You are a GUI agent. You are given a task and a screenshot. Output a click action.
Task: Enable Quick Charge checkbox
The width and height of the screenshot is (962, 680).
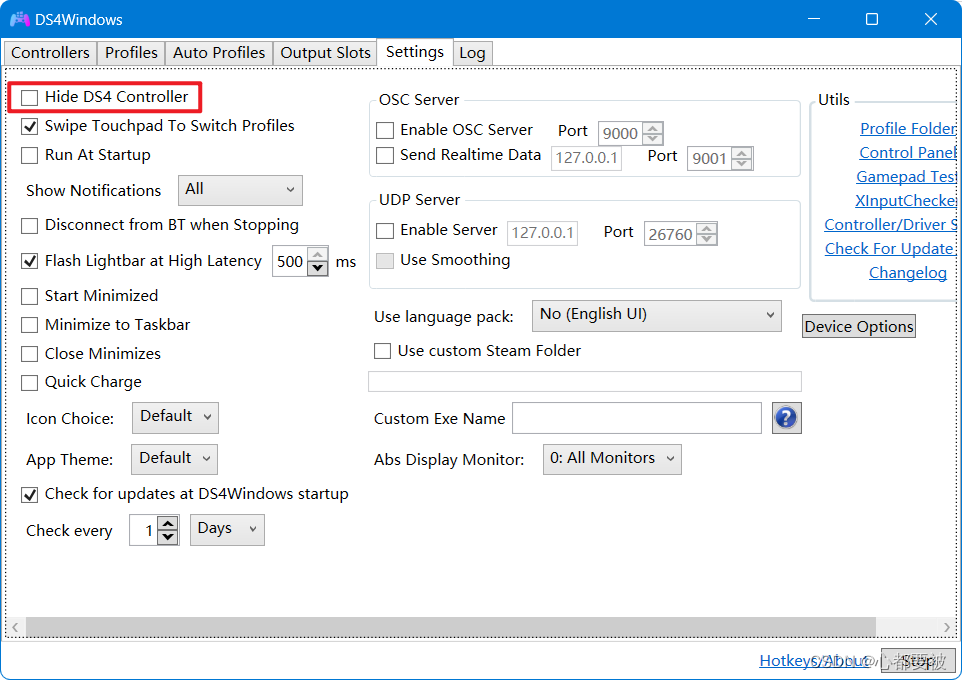point(29,383)
